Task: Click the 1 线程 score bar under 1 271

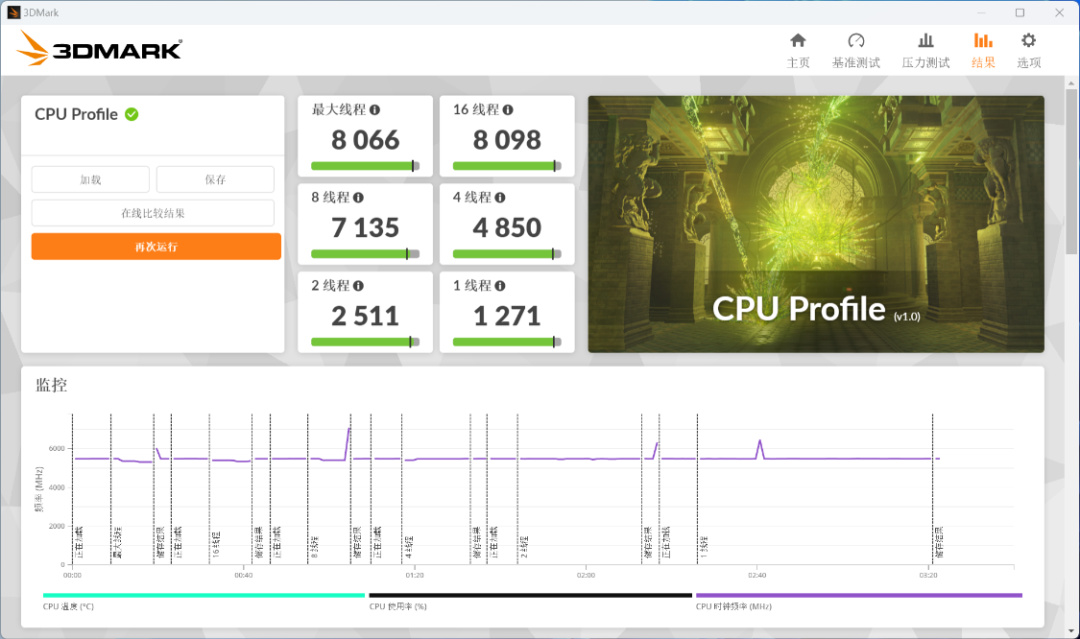Action: tap(507, 342)
